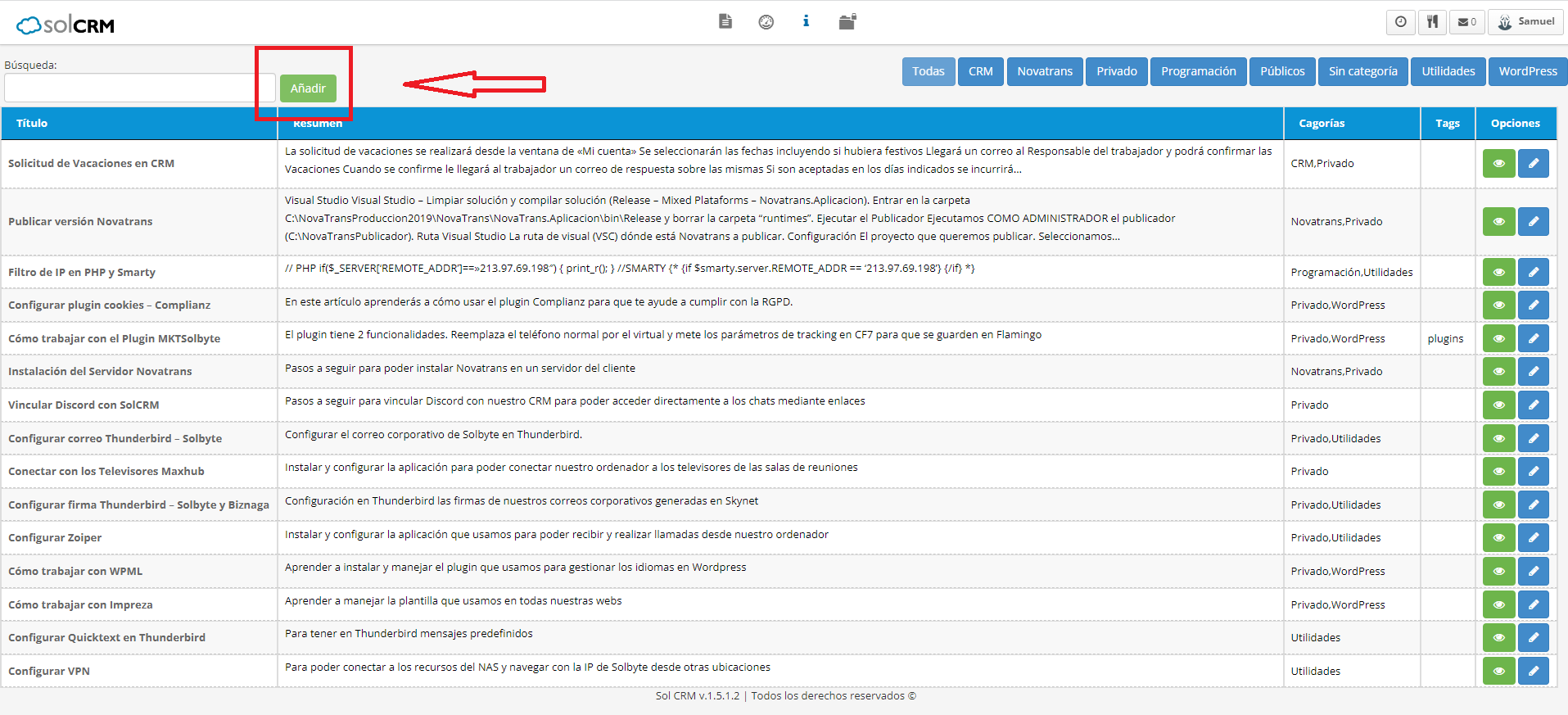Open the document icon in the top bar
Image resolution: width=1568 pixels, height=715 pixels.
click(x=725, y=21)
